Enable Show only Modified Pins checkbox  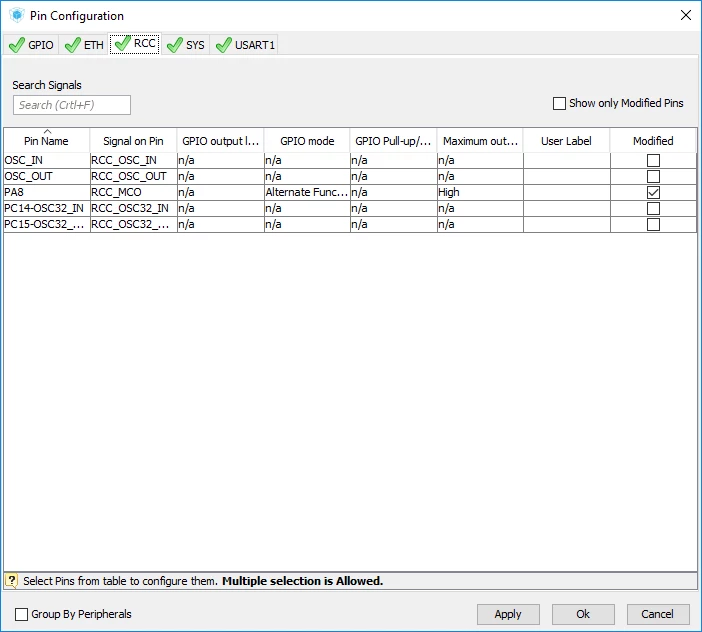click(x=559, y=103)
